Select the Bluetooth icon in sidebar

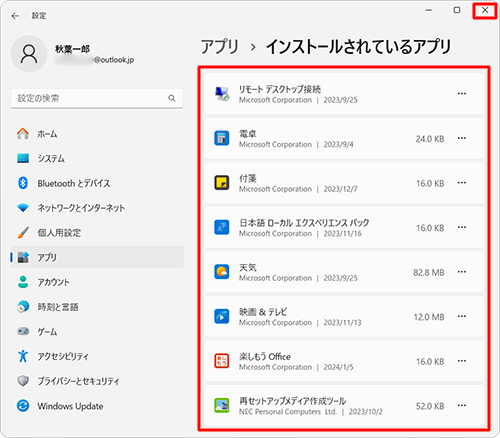point(23,183)
